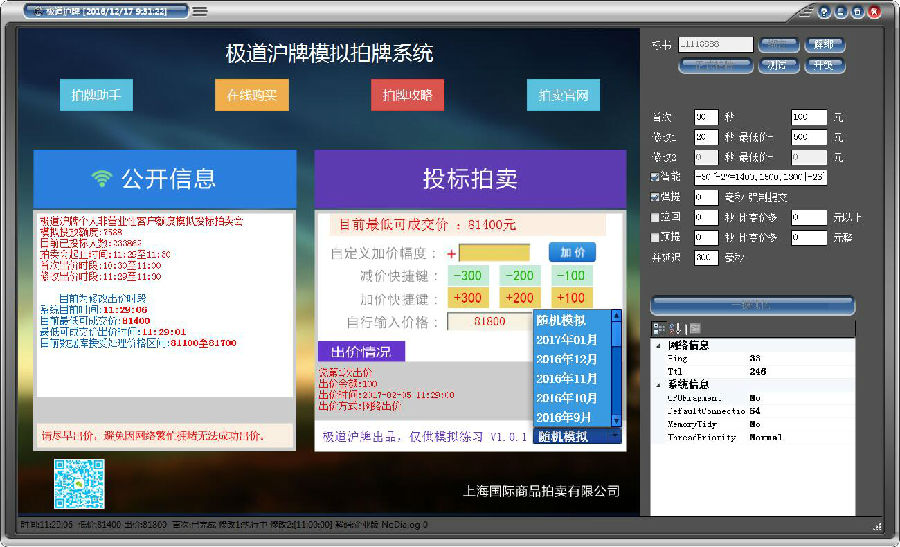Enable the checkbox on the 元以上 row
Viewport: 900px width, 547px height.
tap(655, 217)
